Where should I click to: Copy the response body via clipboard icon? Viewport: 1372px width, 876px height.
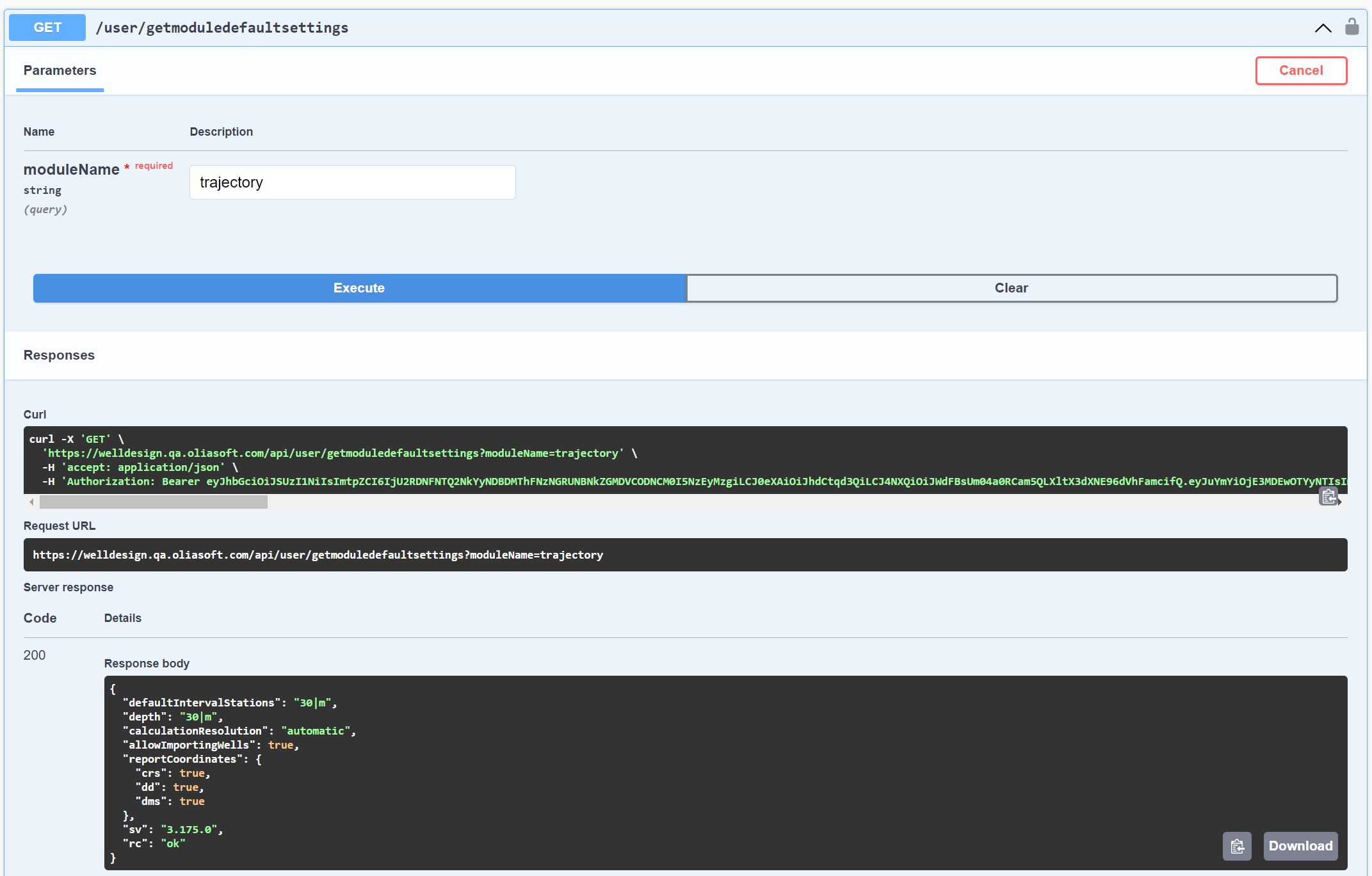1237,846
